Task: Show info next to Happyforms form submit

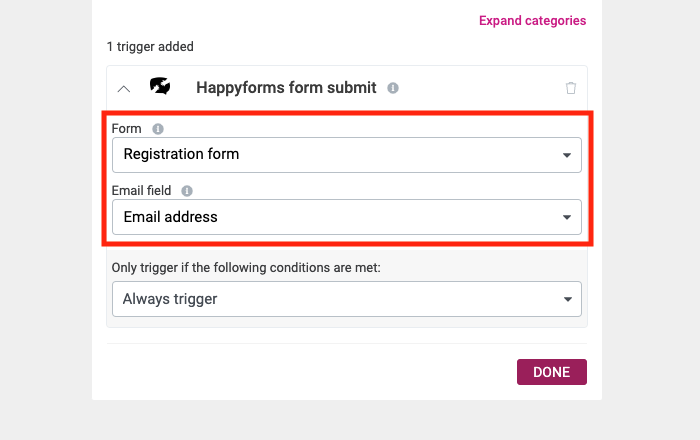Action: click(393, 88)
